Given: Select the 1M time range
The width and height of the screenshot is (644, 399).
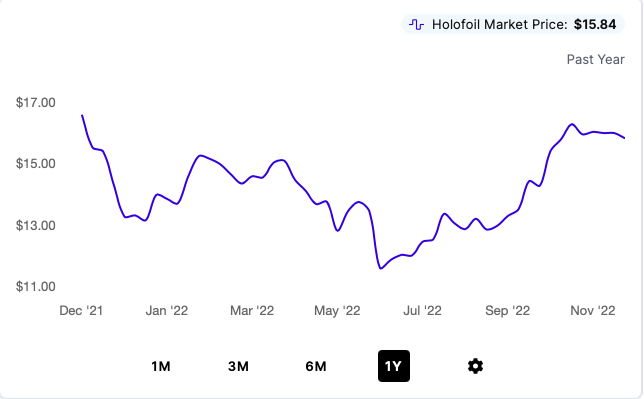Looking at the screenshot, I should point(161,366).
